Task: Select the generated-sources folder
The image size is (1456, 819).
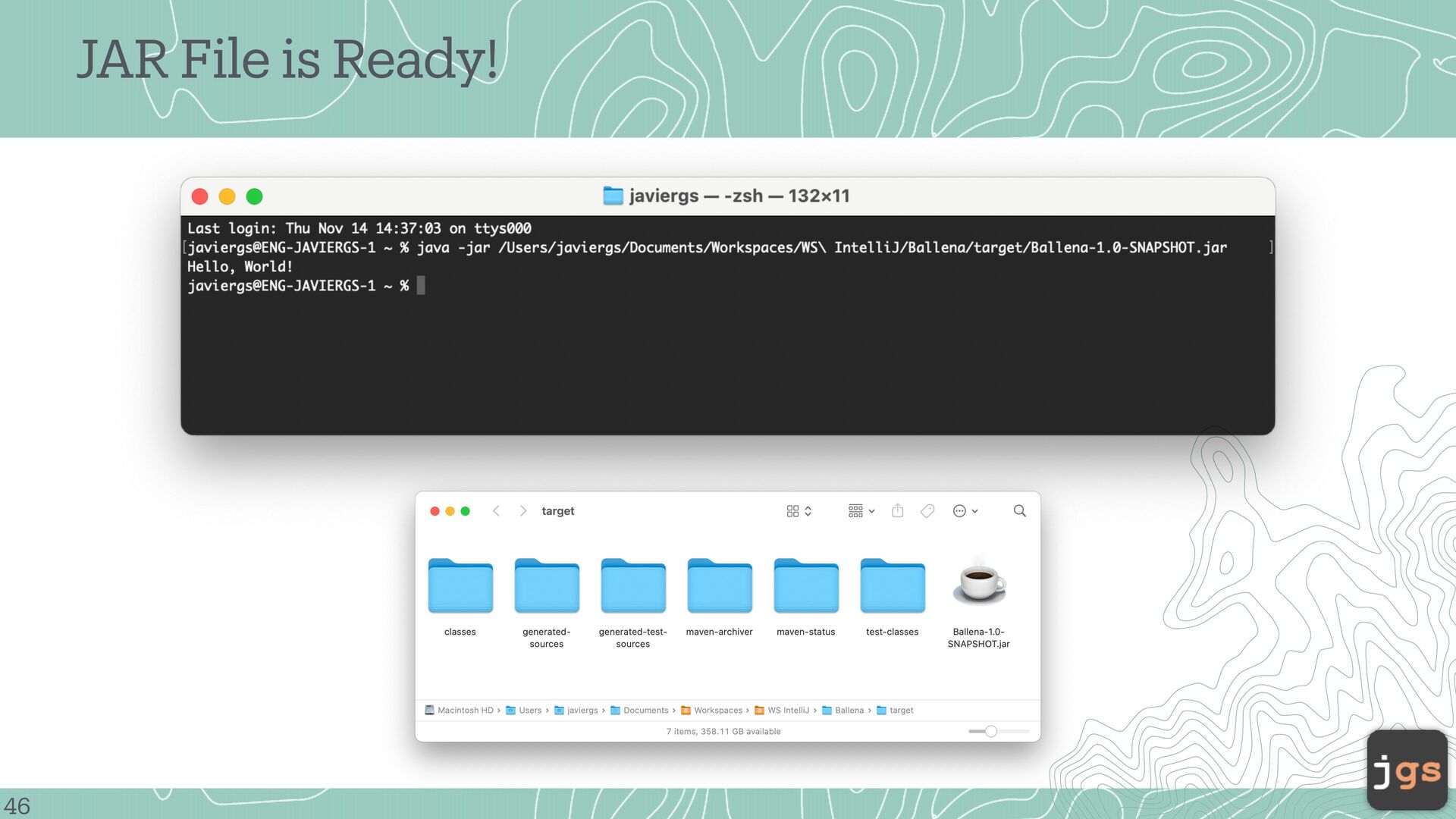Action: point(546,585)
